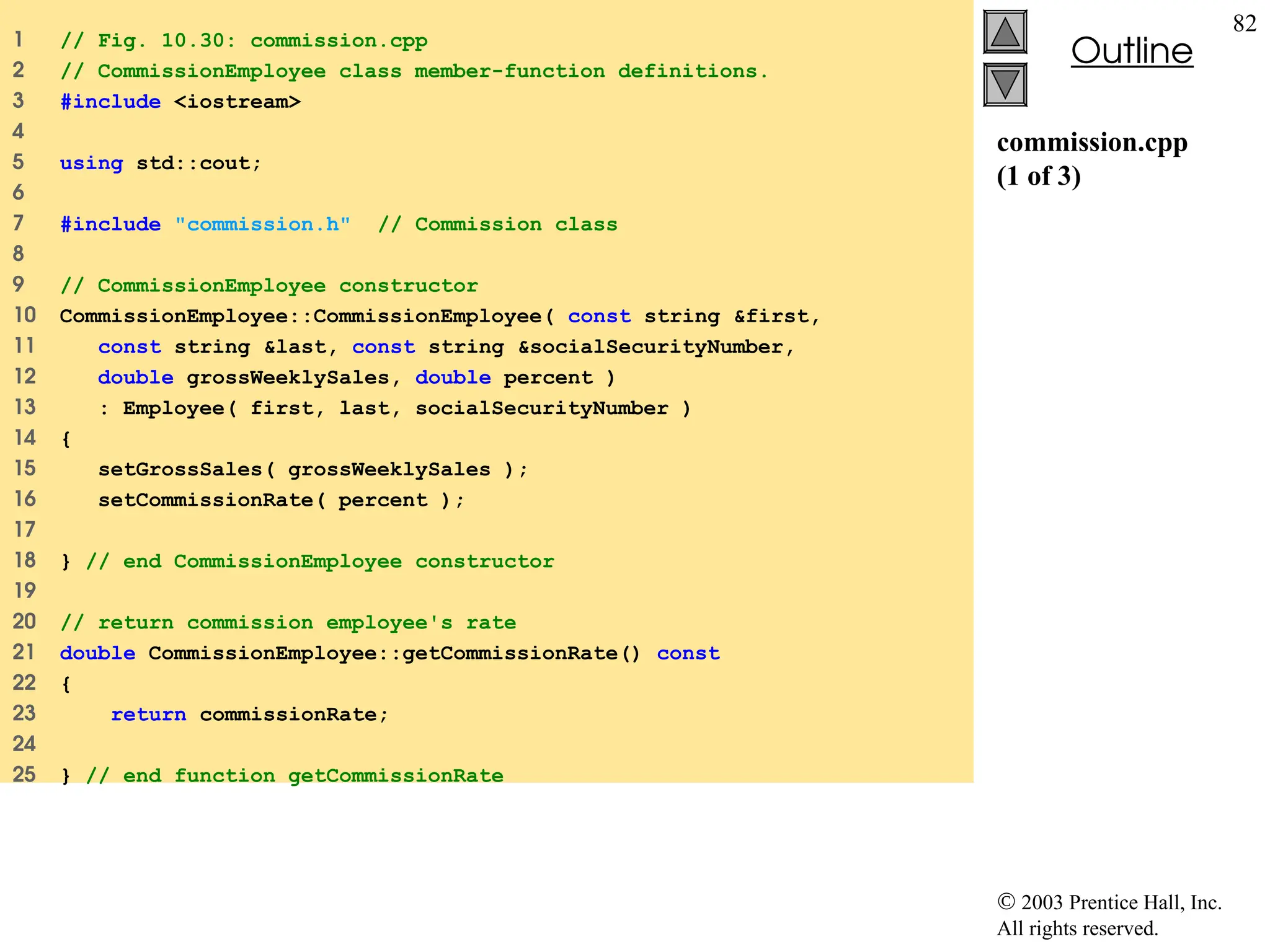The height and width of the screenshot is (952, 1270).
Task: Click the setCommissionRate function call
Action: point(280,500)
